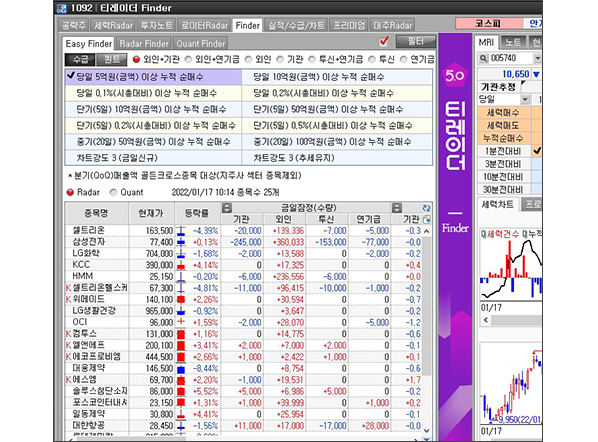
Task: Select the 기관 radio button
Action: [x=280, y=59]
